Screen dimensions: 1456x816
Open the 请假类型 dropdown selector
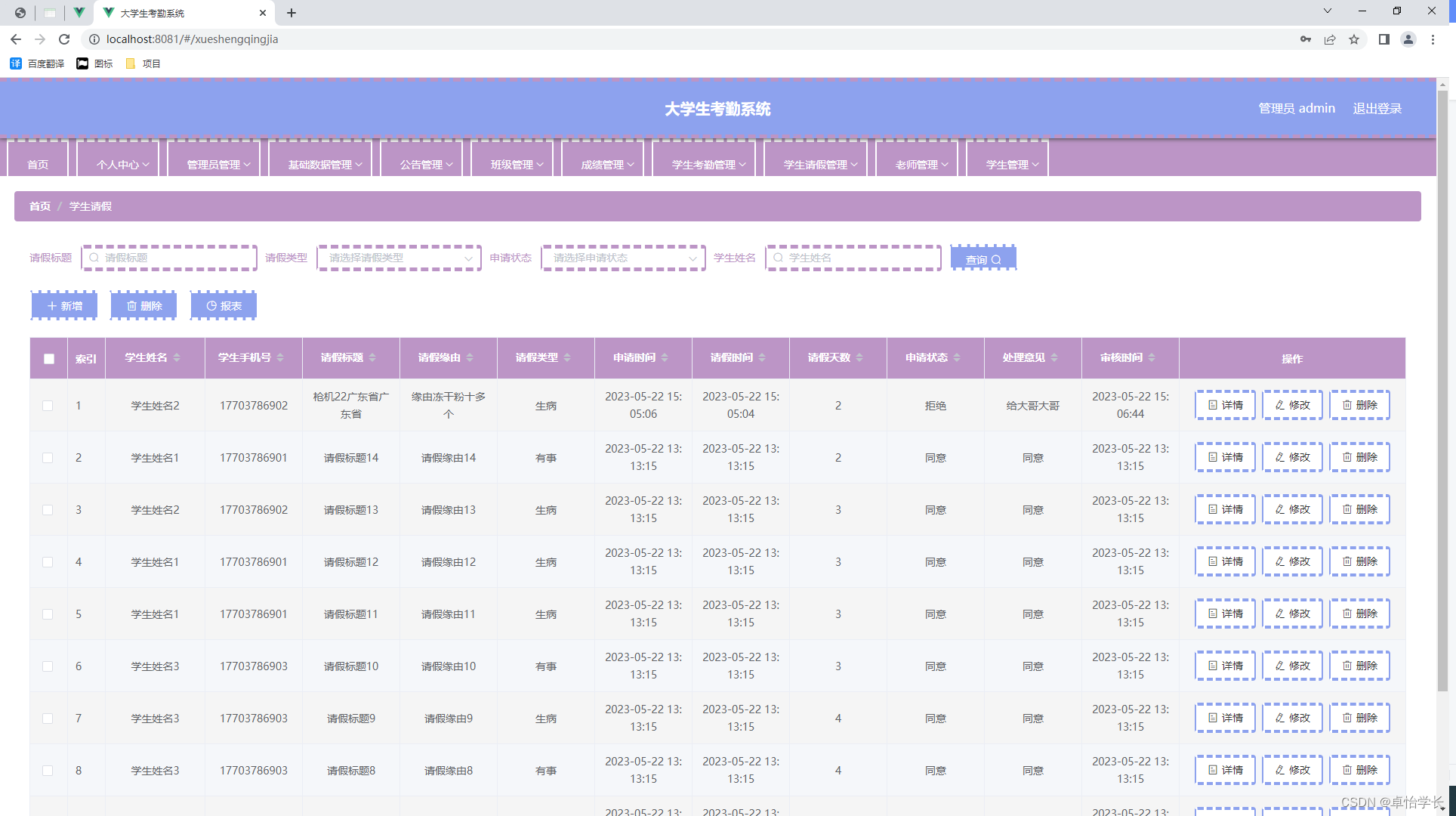tap(399, 258)
